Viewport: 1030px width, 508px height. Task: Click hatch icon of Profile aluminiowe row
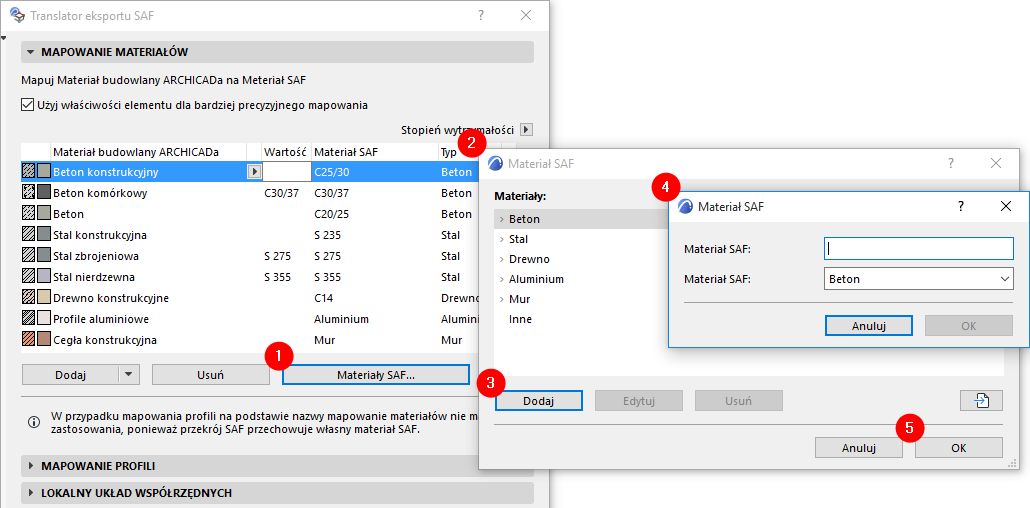[x=28, y=319]
